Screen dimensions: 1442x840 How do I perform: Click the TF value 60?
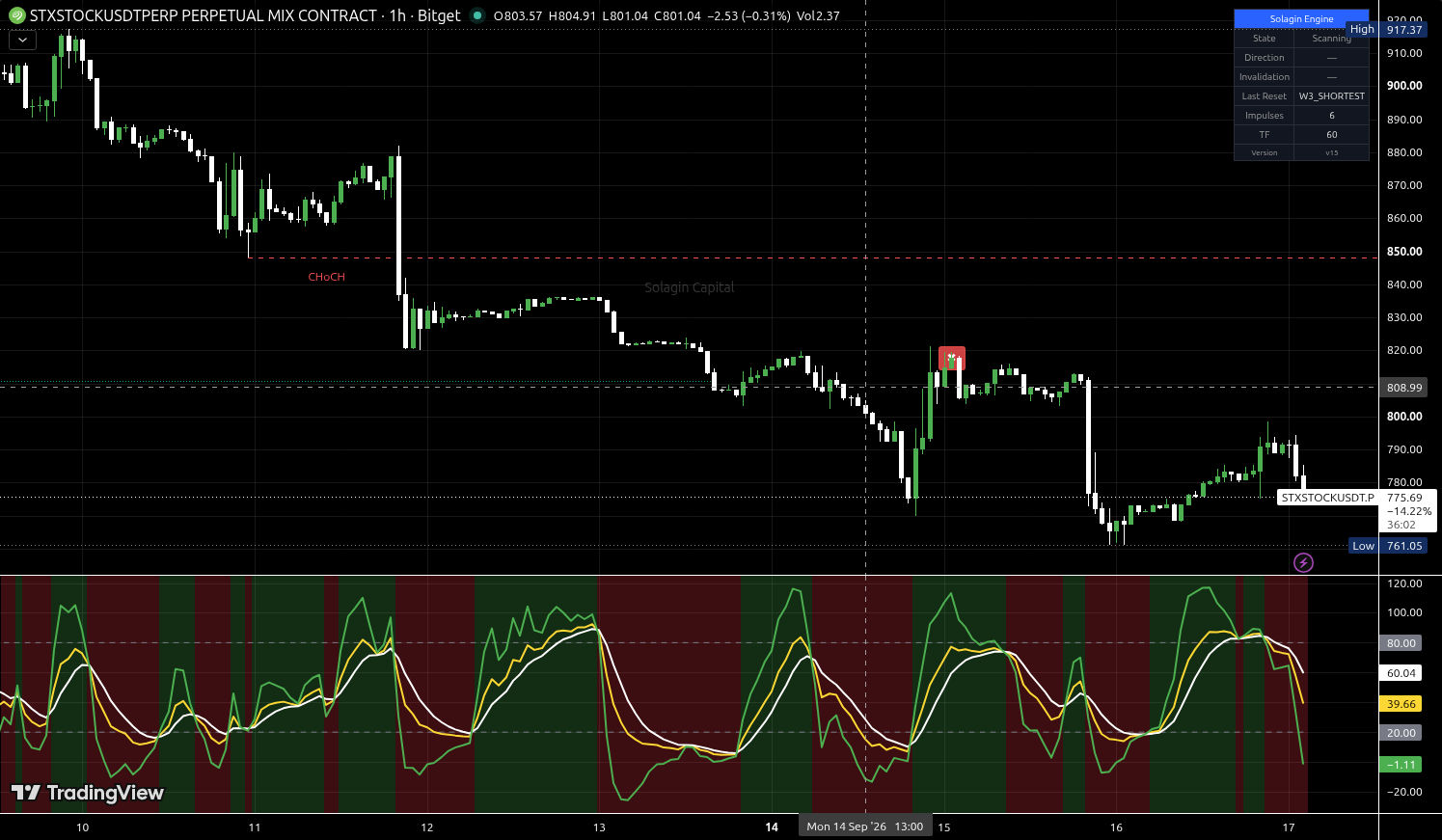click(1331, 135)
